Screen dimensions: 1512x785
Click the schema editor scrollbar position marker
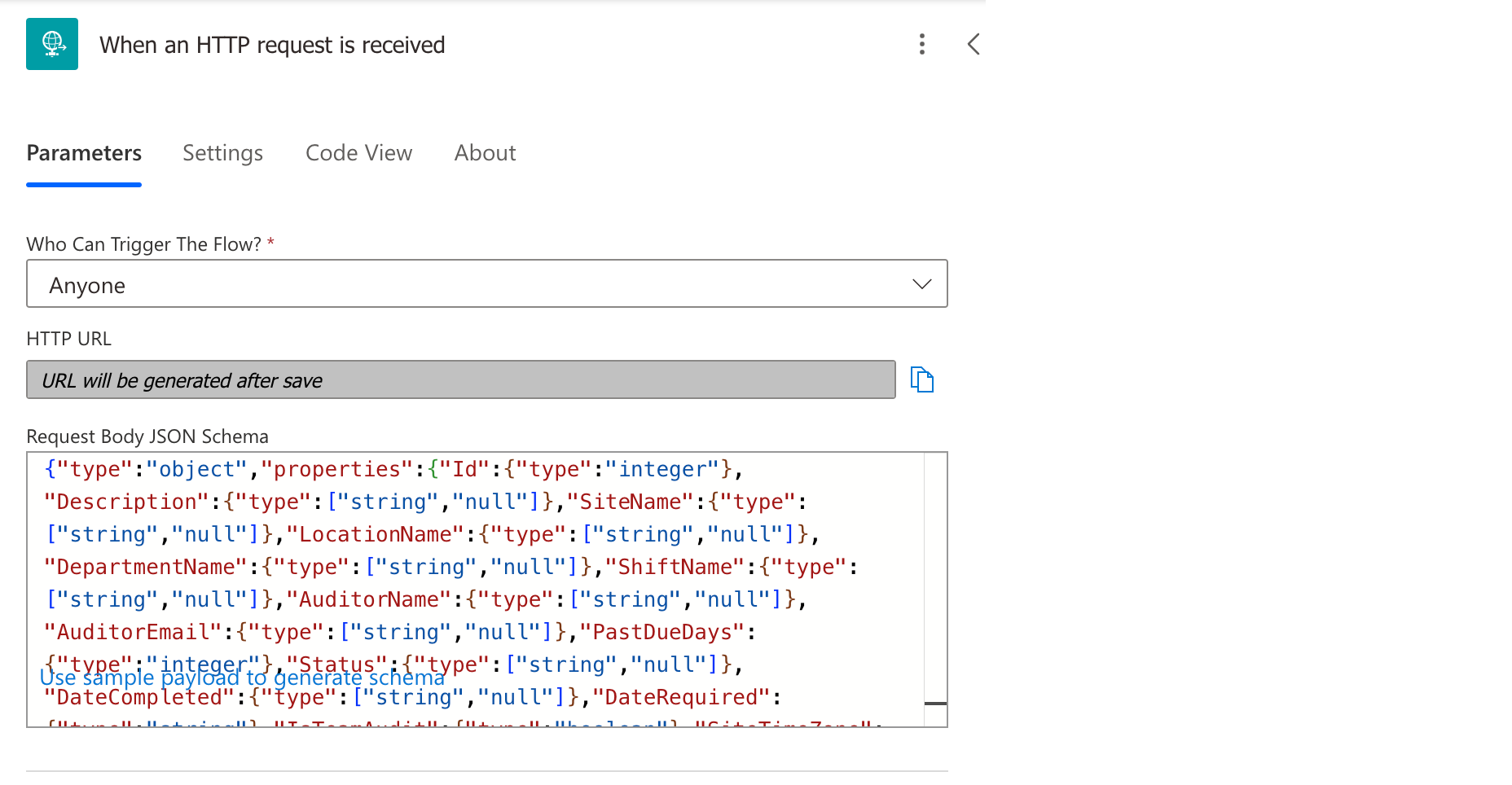(x=935, y=703)
